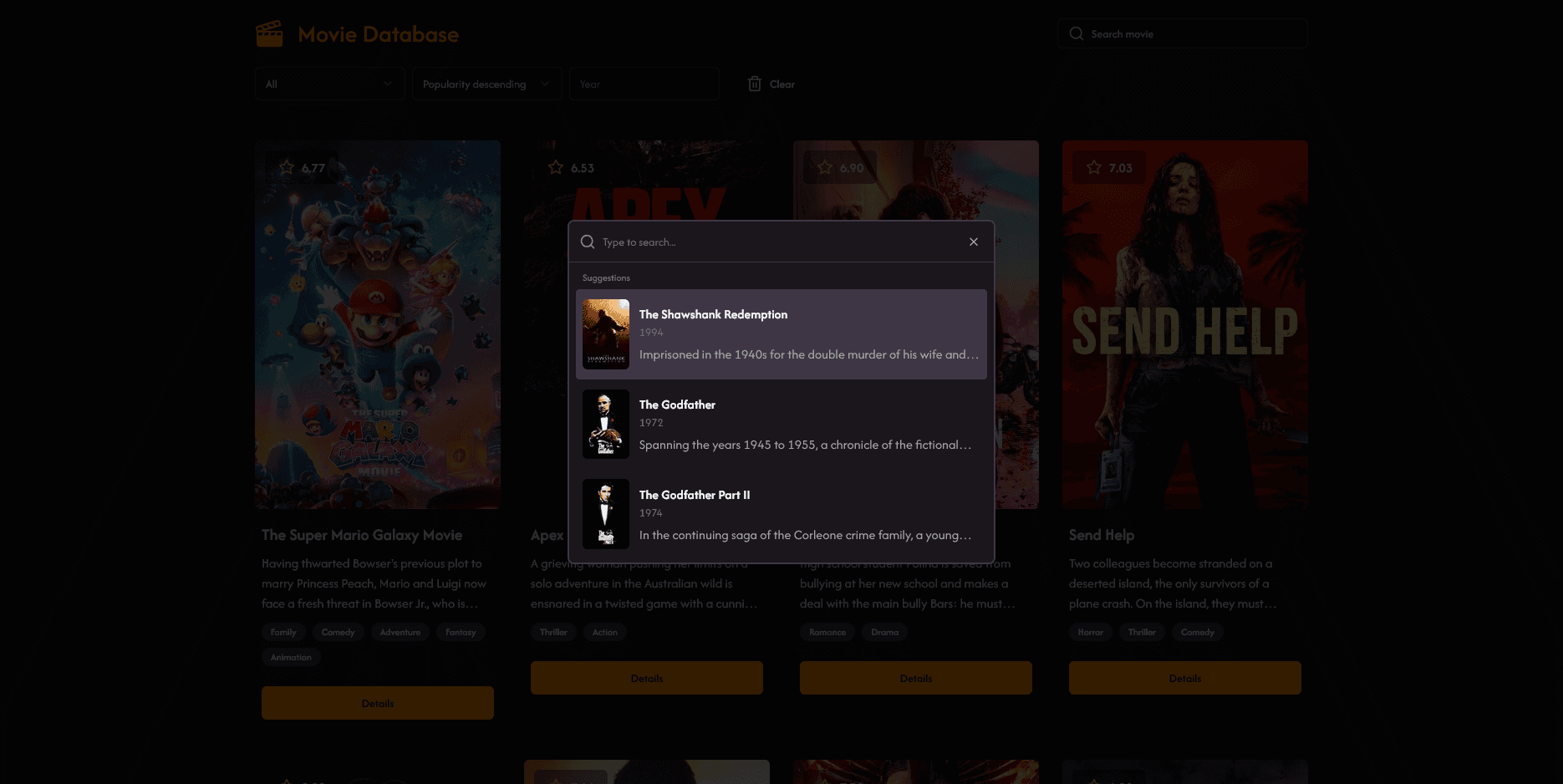Screen dimensions: 1563x784
Task: Click the Action genre tag on Apex
Action: click(x=605, y=632)
